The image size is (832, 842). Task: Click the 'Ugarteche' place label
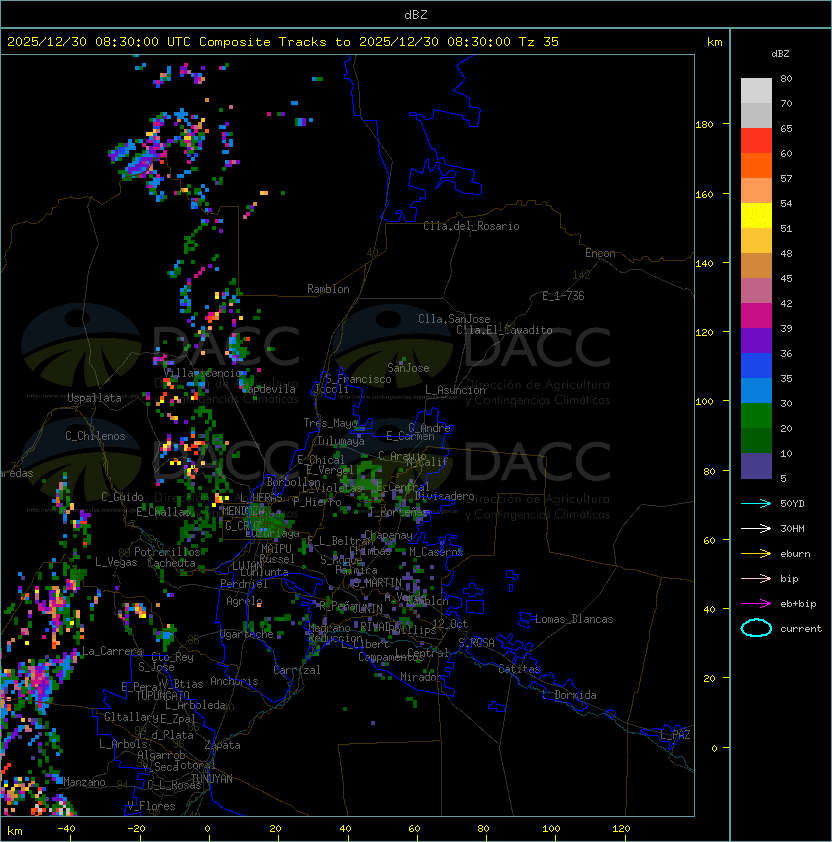[247, 634]
